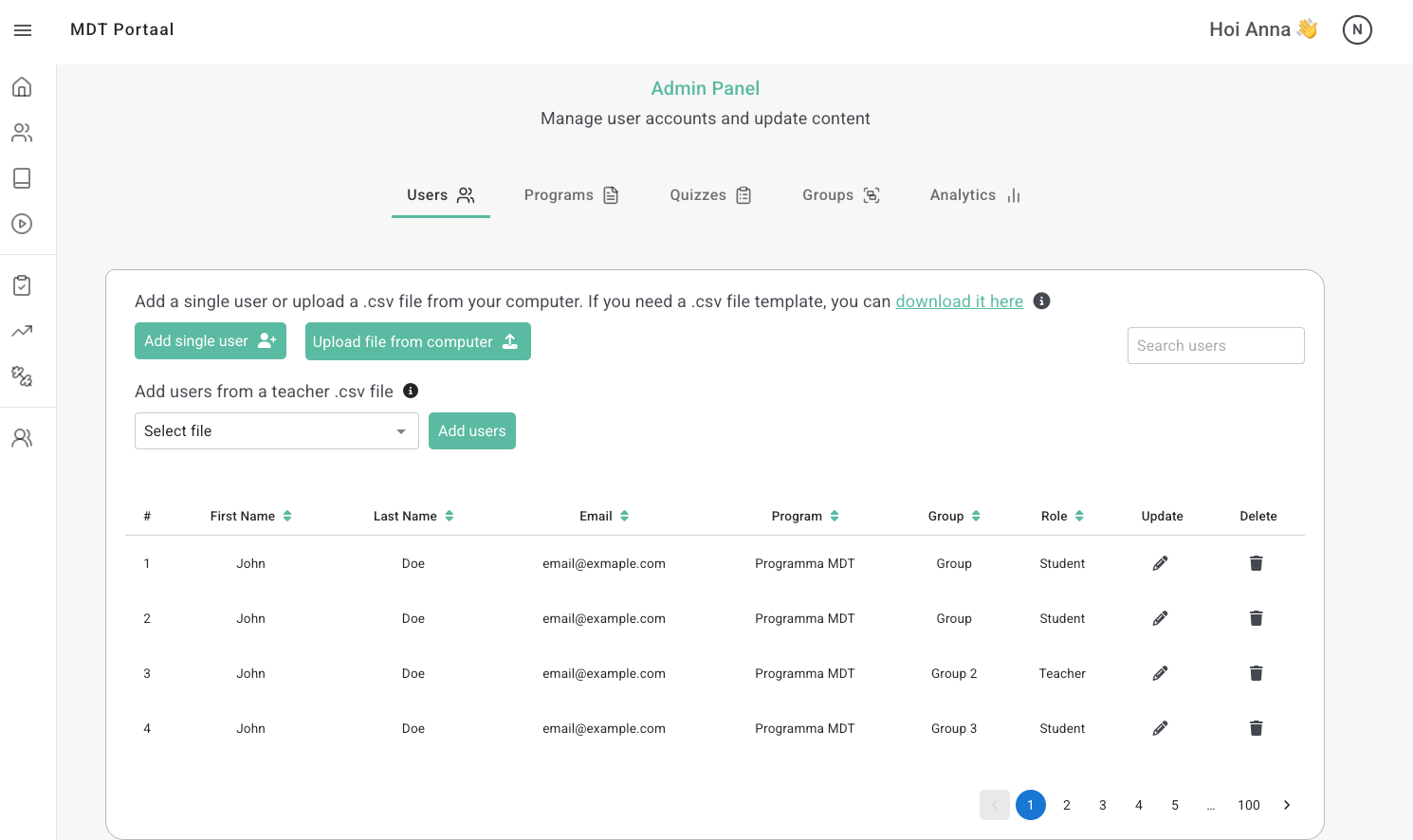Switch to the Programs tab

pos(571,195)
